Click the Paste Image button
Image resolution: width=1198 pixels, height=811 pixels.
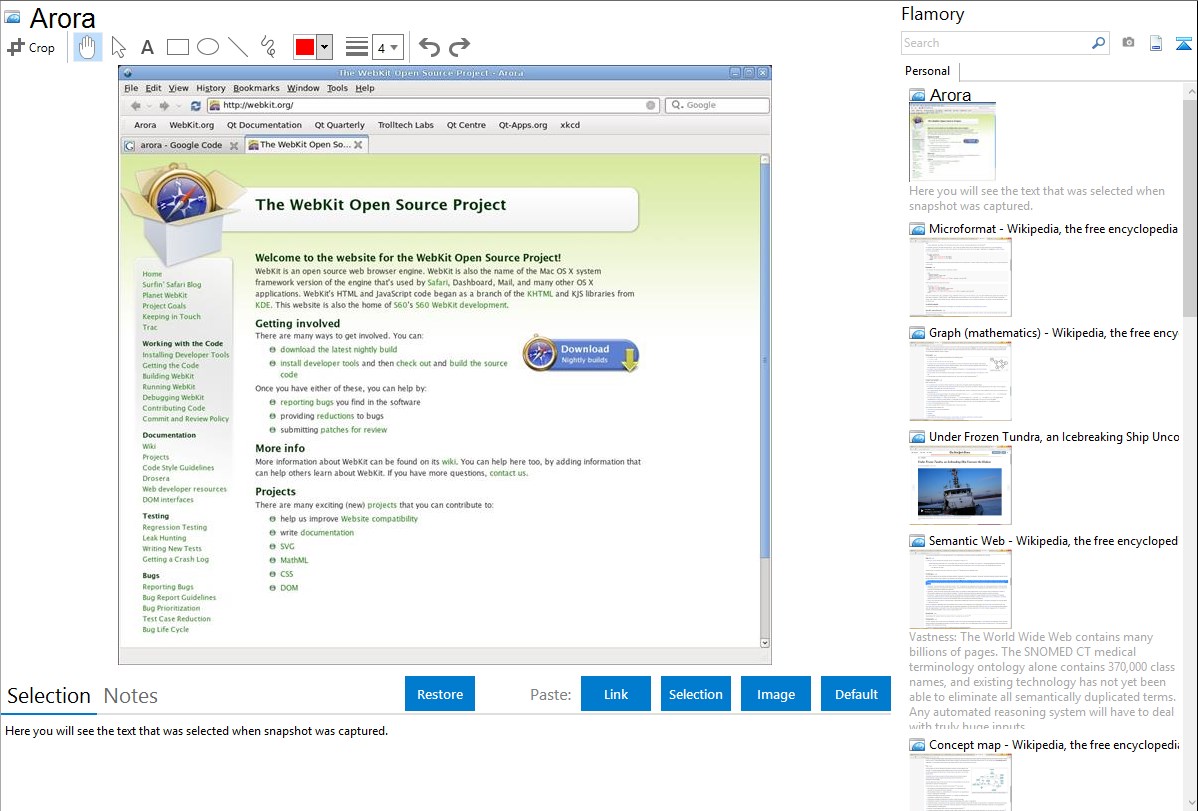[x=775, y=694]
